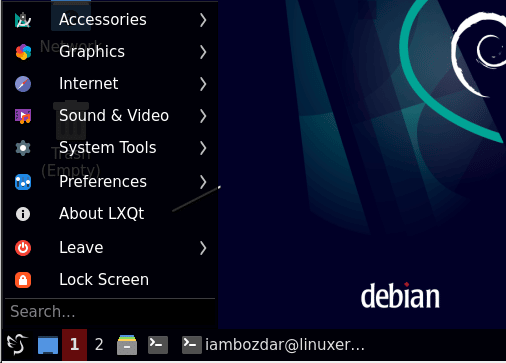Click the System Tools gear icon
The image size is (506, 363).
coord(23,148)
